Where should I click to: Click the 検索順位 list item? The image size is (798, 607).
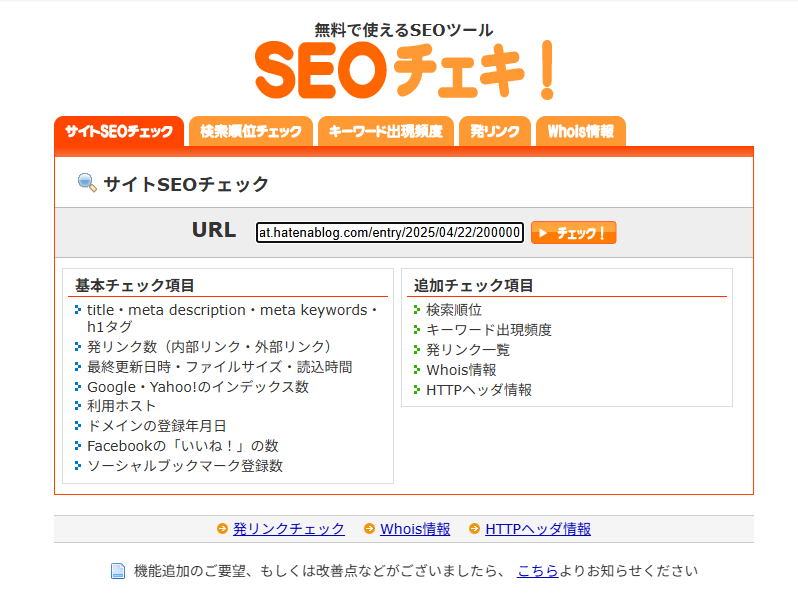click(454, 310)
